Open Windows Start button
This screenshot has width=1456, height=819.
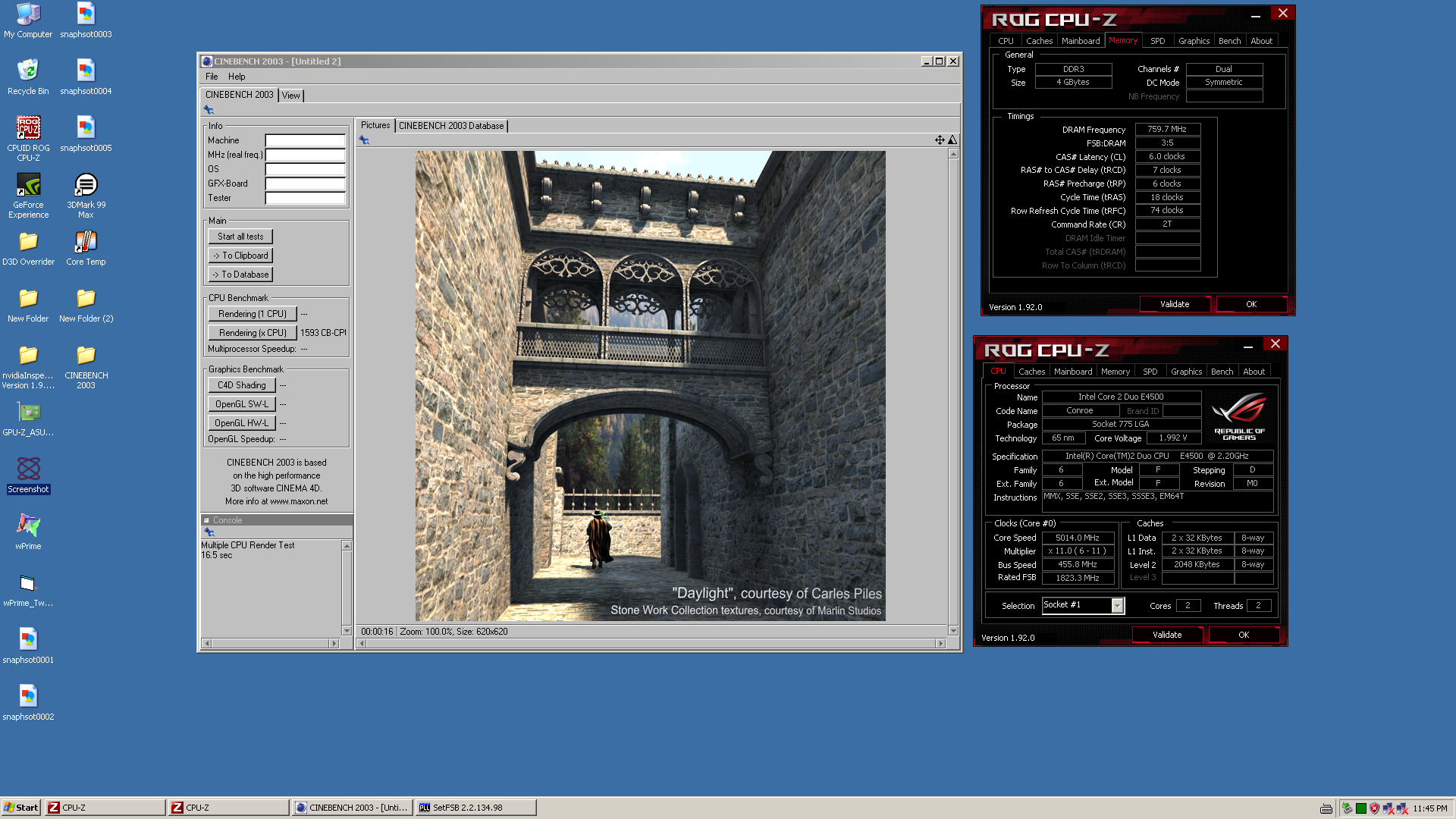20,808
